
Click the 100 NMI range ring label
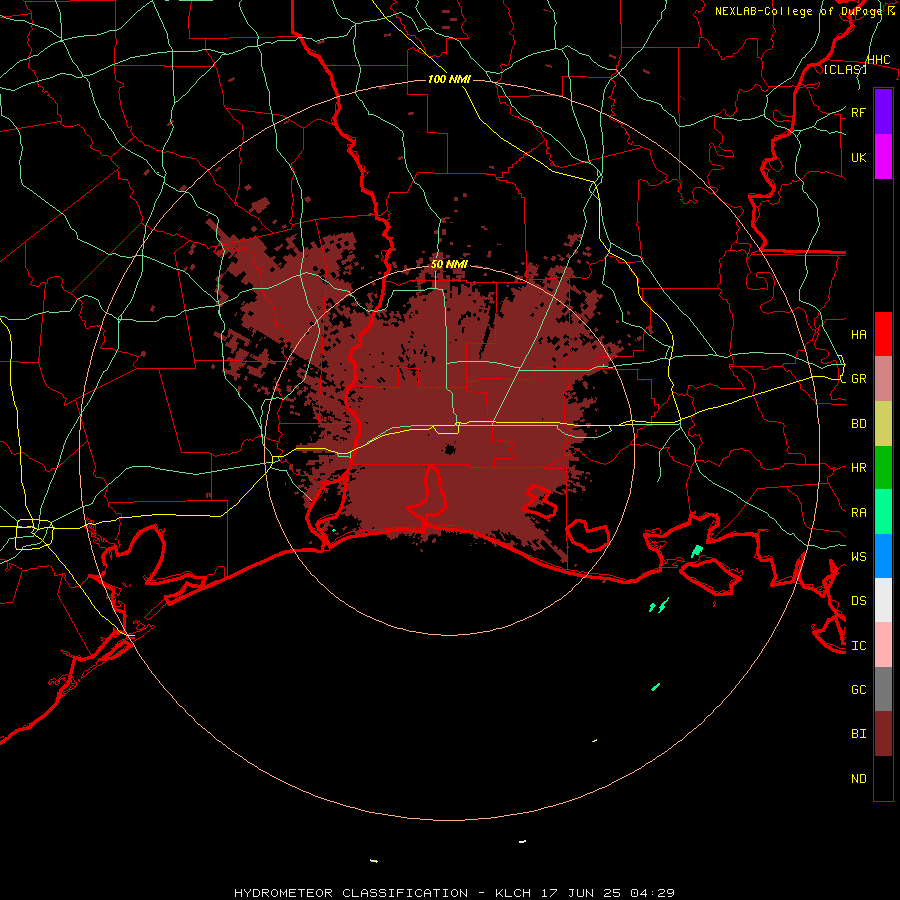(449, 79)
